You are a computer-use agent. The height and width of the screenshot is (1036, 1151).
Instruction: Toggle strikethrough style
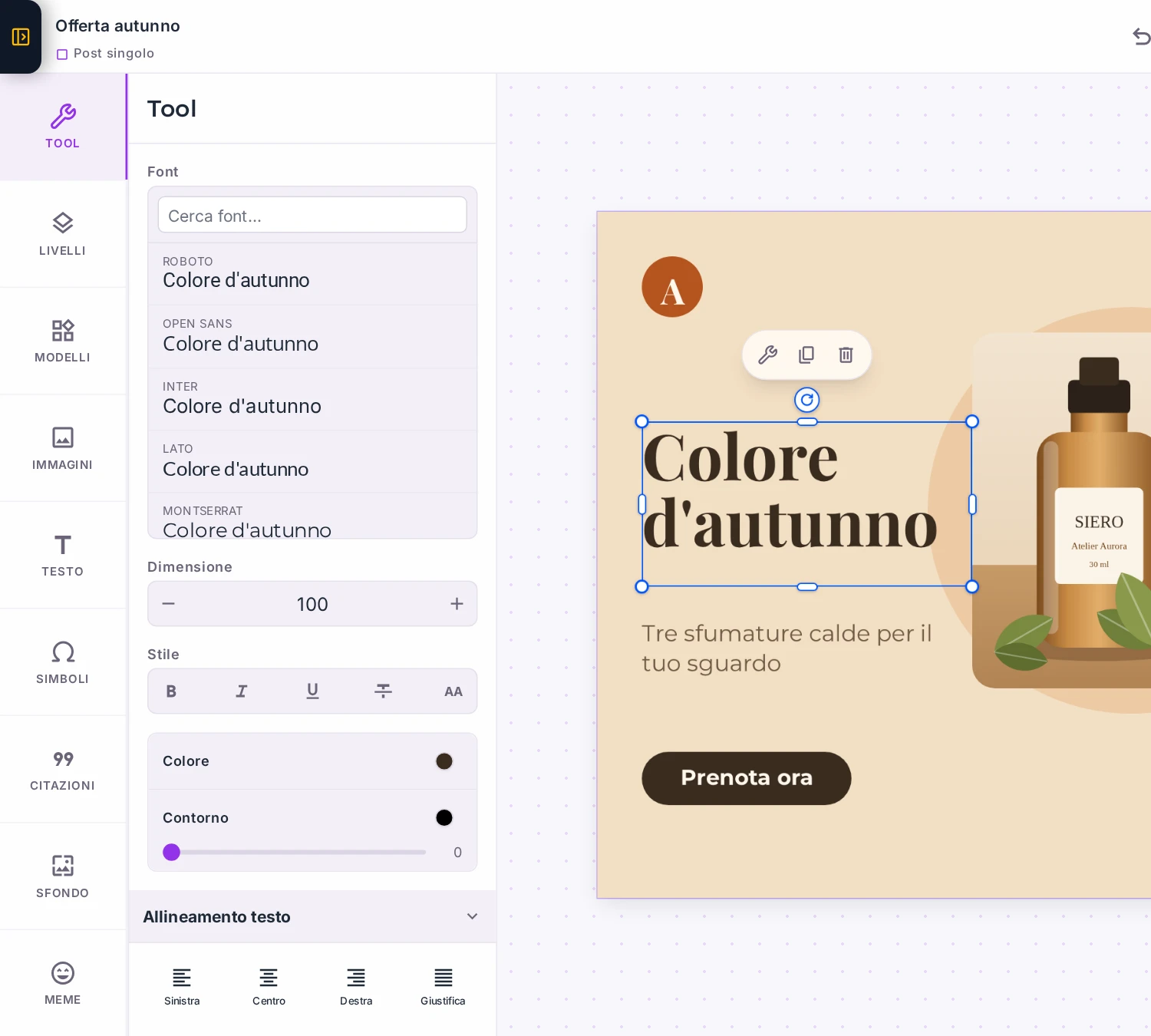[383, 691]
